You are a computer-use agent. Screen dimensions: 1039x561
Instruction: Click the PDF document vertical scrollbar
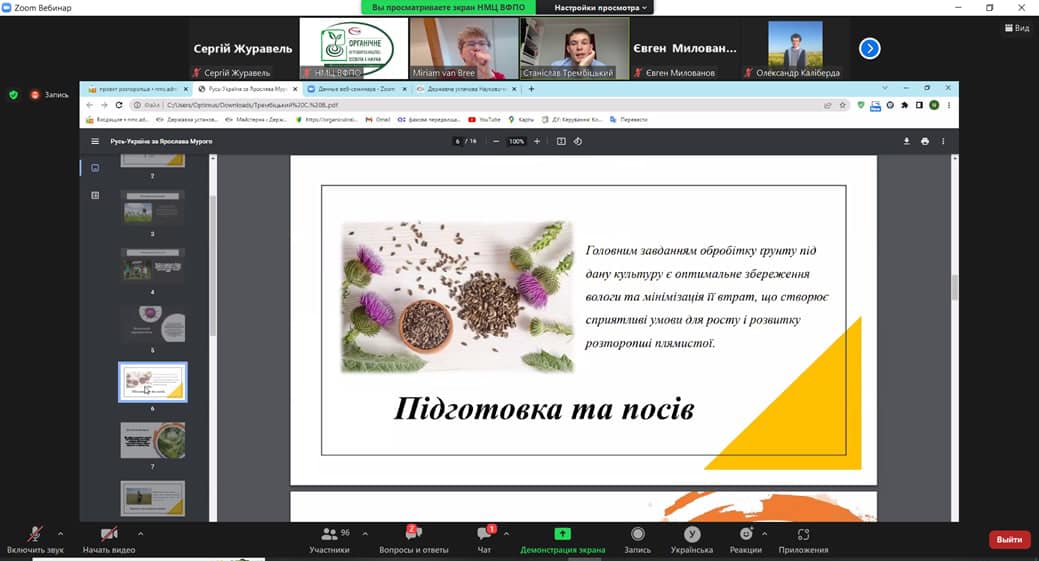[954, 288]
